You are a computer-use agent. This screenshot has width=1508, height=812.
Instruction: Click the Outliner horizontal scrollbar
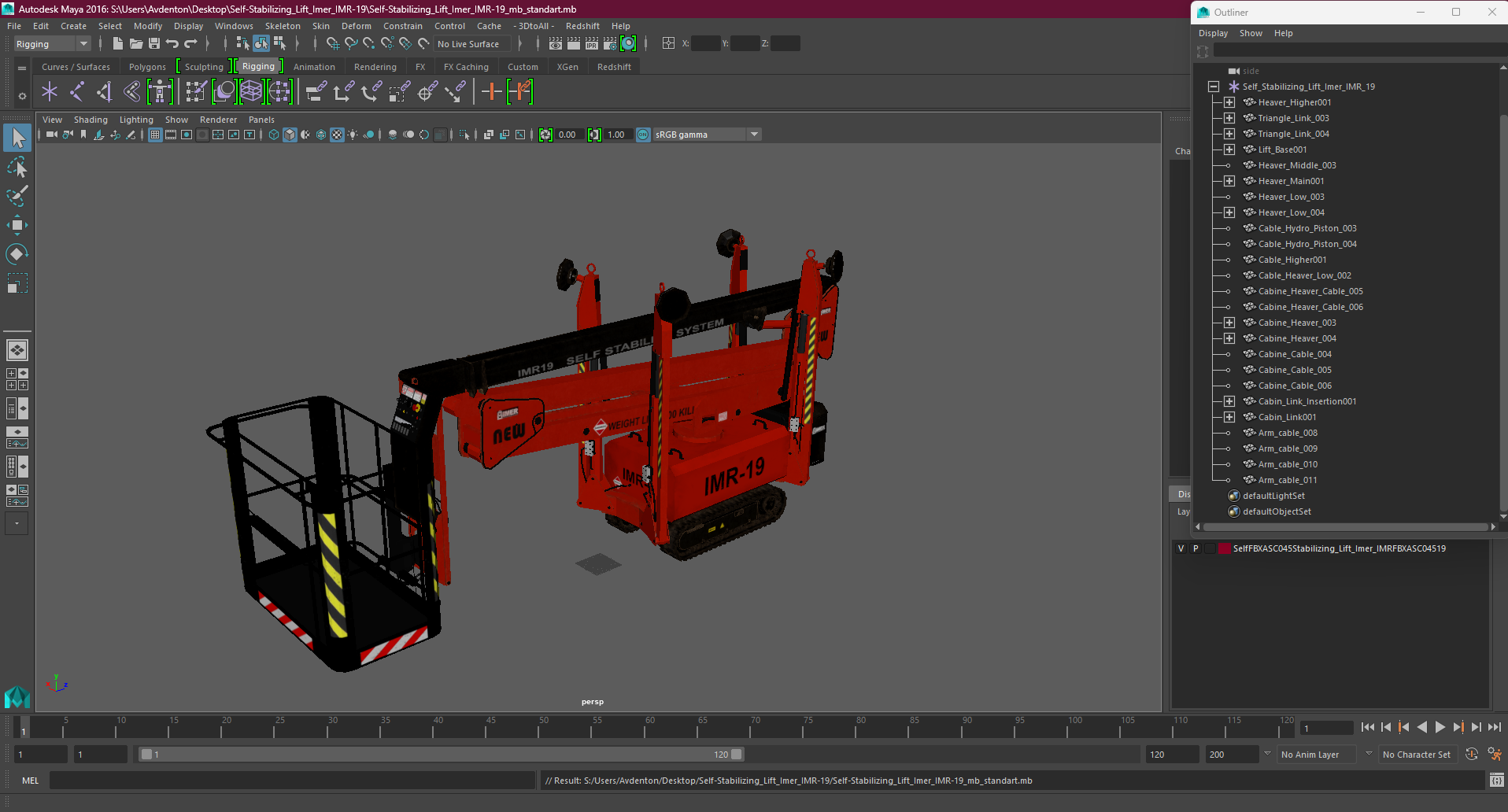[x=1345, y=527]
